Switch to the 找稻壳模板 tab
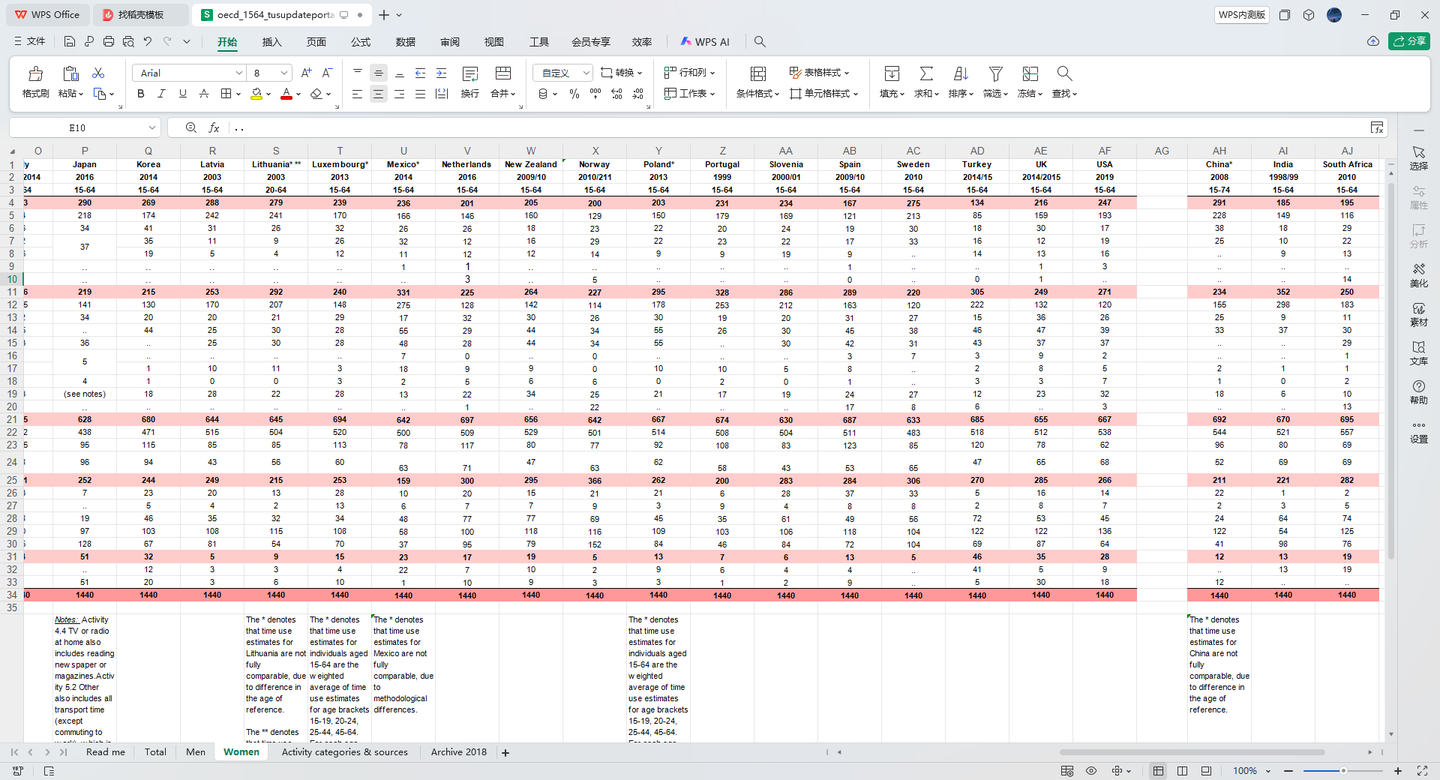 (140, 15)
